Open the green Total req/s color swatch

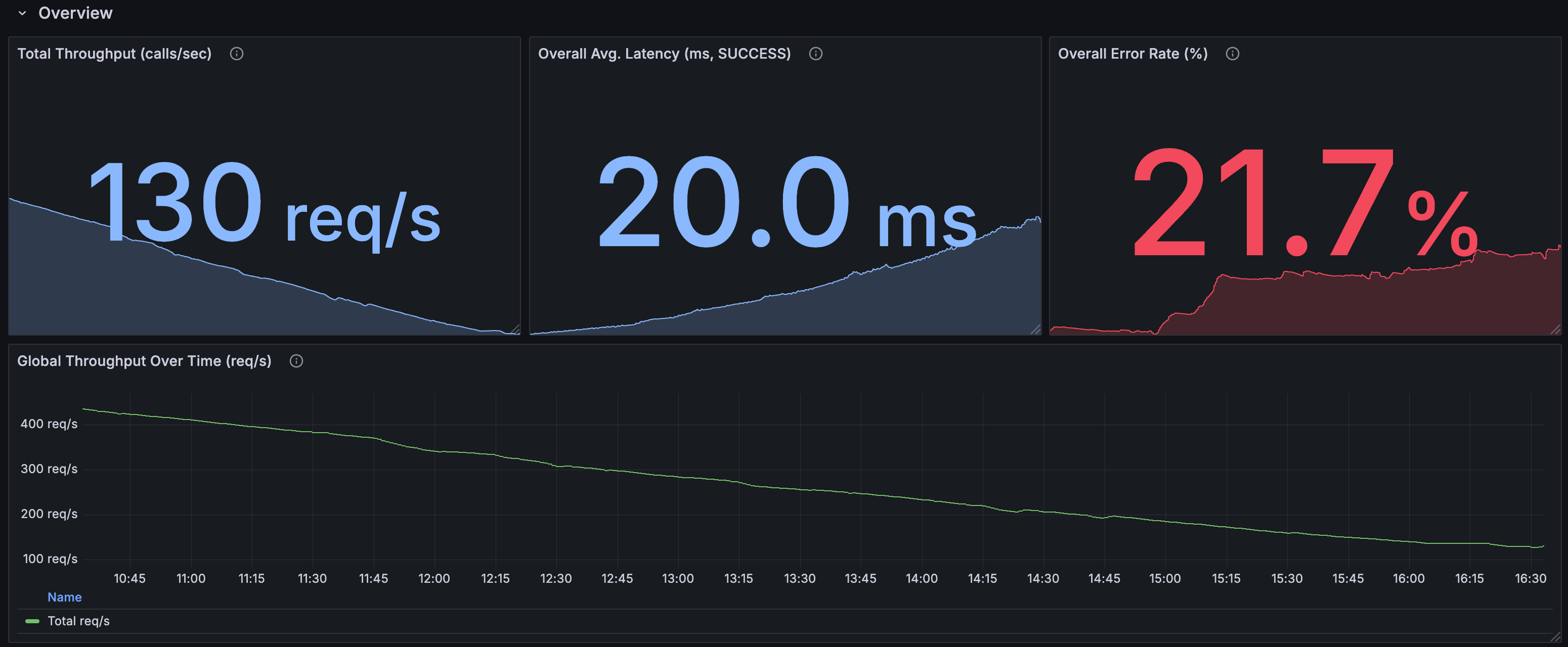pyautogui.click(x=32, y=621)
